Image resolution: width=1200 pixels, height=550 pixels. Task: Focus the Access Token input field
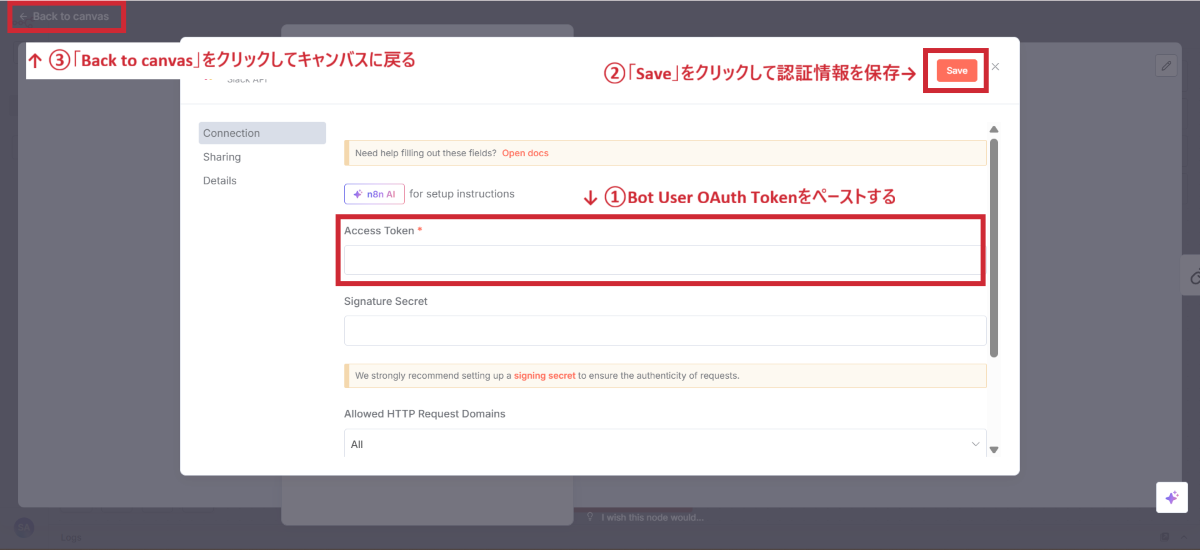point(660,260)
